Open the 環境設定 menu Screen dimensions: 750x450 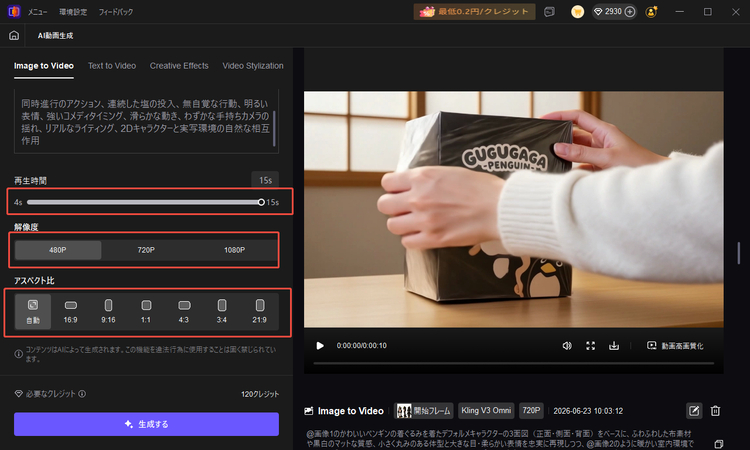(x=73, y=12)
